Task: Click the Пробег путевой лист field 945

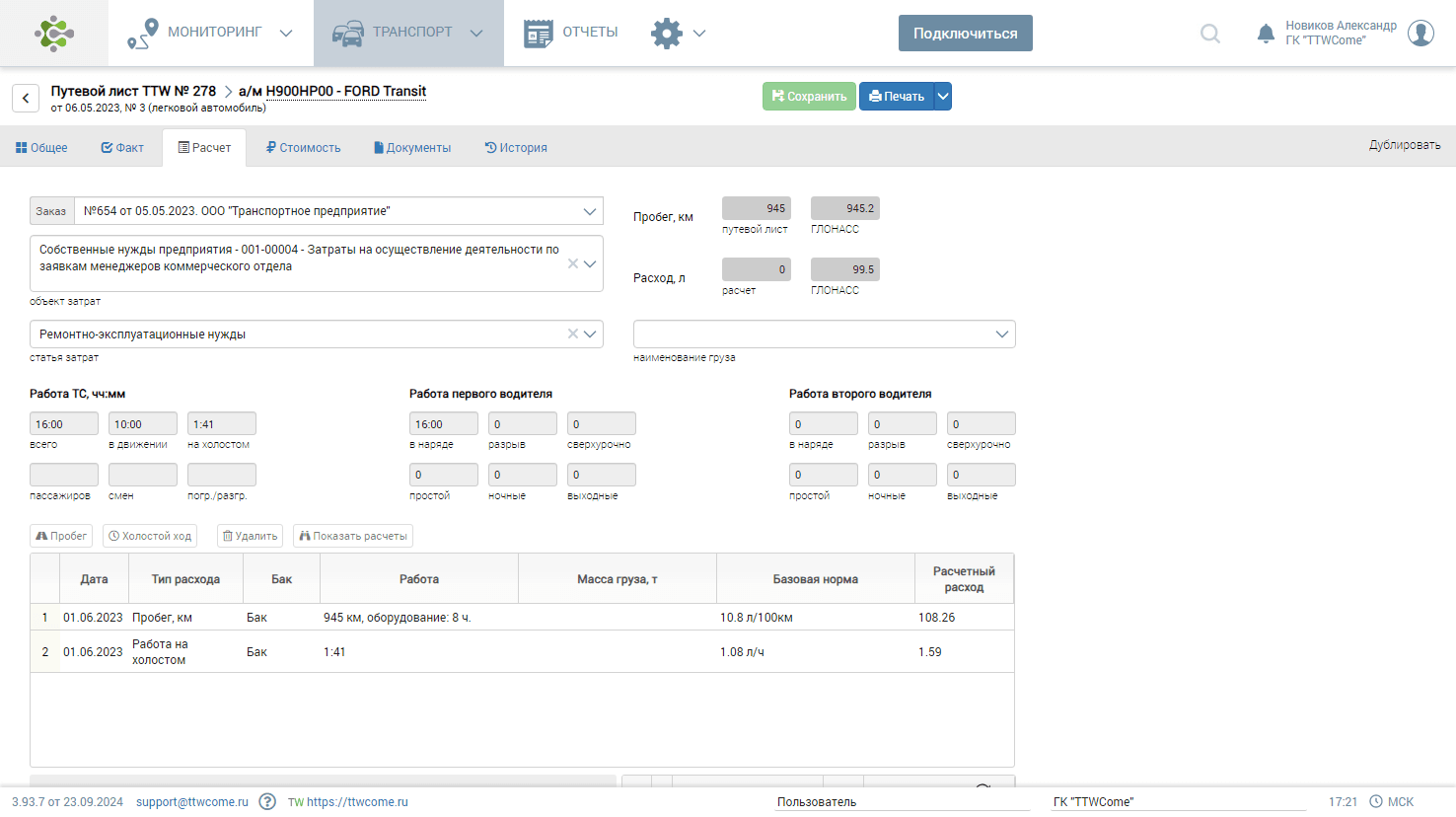Action: click(x=757, y=208)
